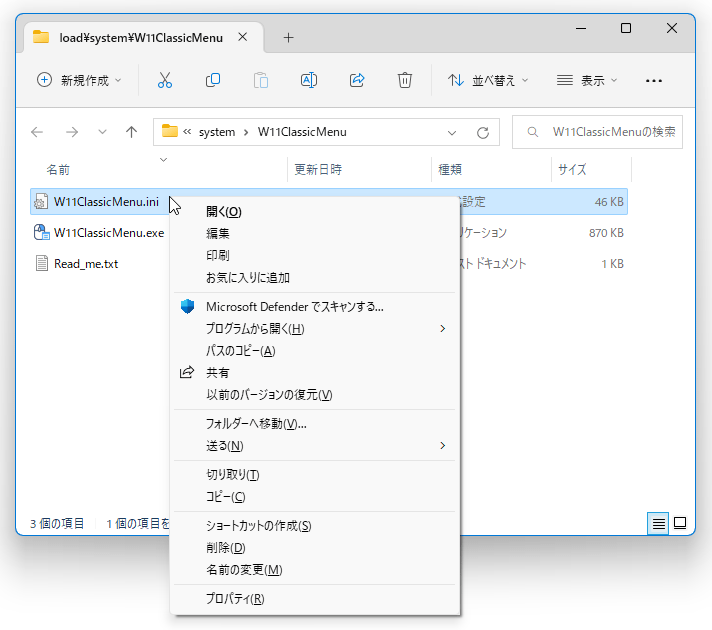
Task: Click the 46 KB size value
Action: (x=609, y=202)
